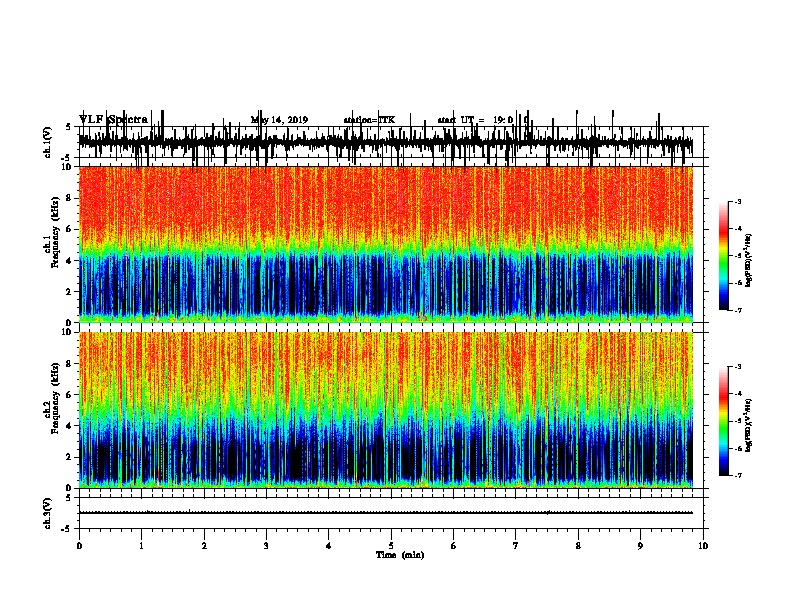Click the ch.2 frequency tick label "10"
This screenshot has width=792, height=612.
(68, 332)
